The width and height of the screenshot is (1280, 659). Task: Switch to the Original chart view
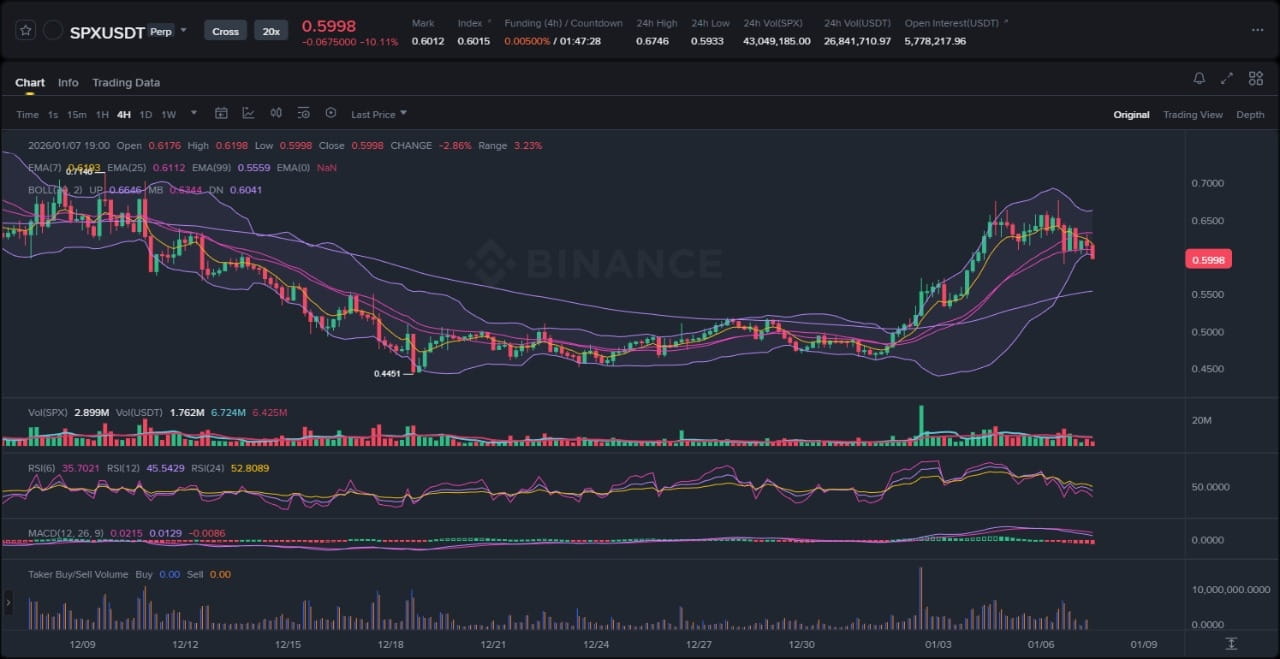[1131, 115]
